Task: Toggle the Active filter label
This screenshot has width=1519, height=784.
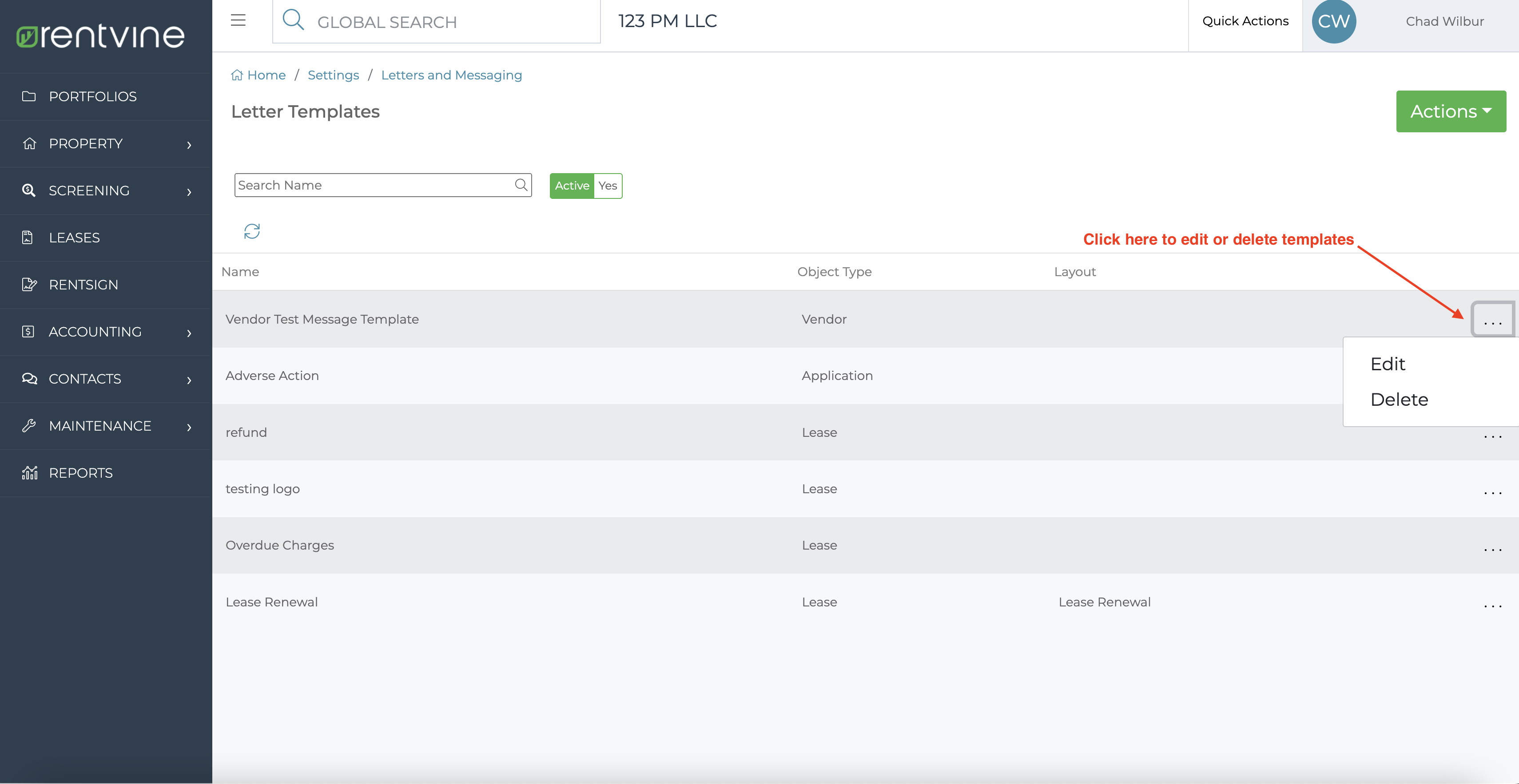Action: tap(571, 186)
